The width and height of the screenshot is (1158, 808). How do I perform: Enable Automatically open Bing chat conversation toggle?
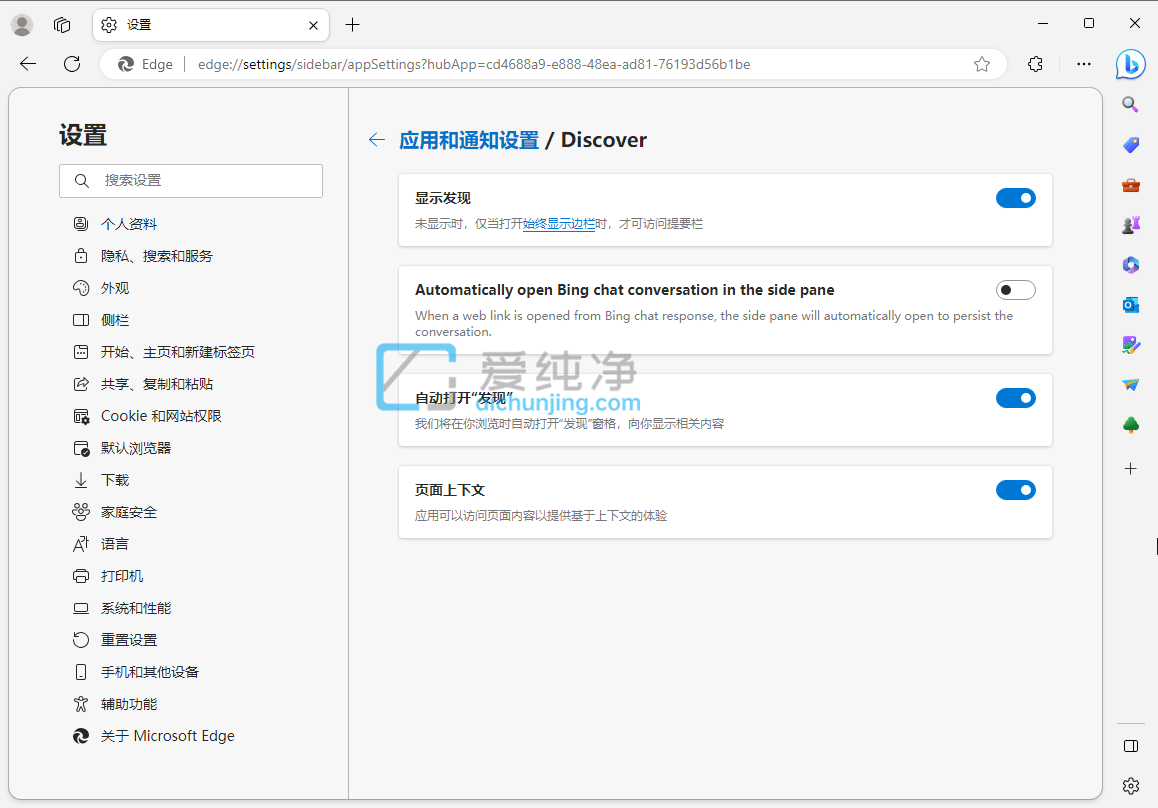(1015, 289)
